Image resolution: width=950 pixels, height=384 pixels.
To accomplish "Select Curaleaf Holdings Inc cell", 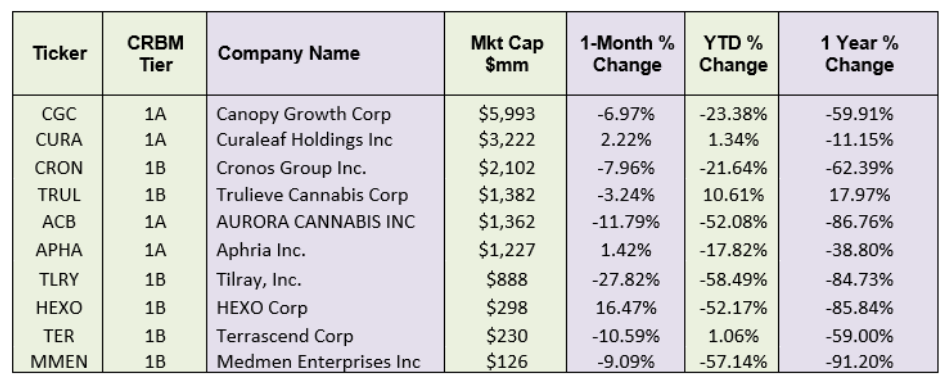I will tap(304, 140).
